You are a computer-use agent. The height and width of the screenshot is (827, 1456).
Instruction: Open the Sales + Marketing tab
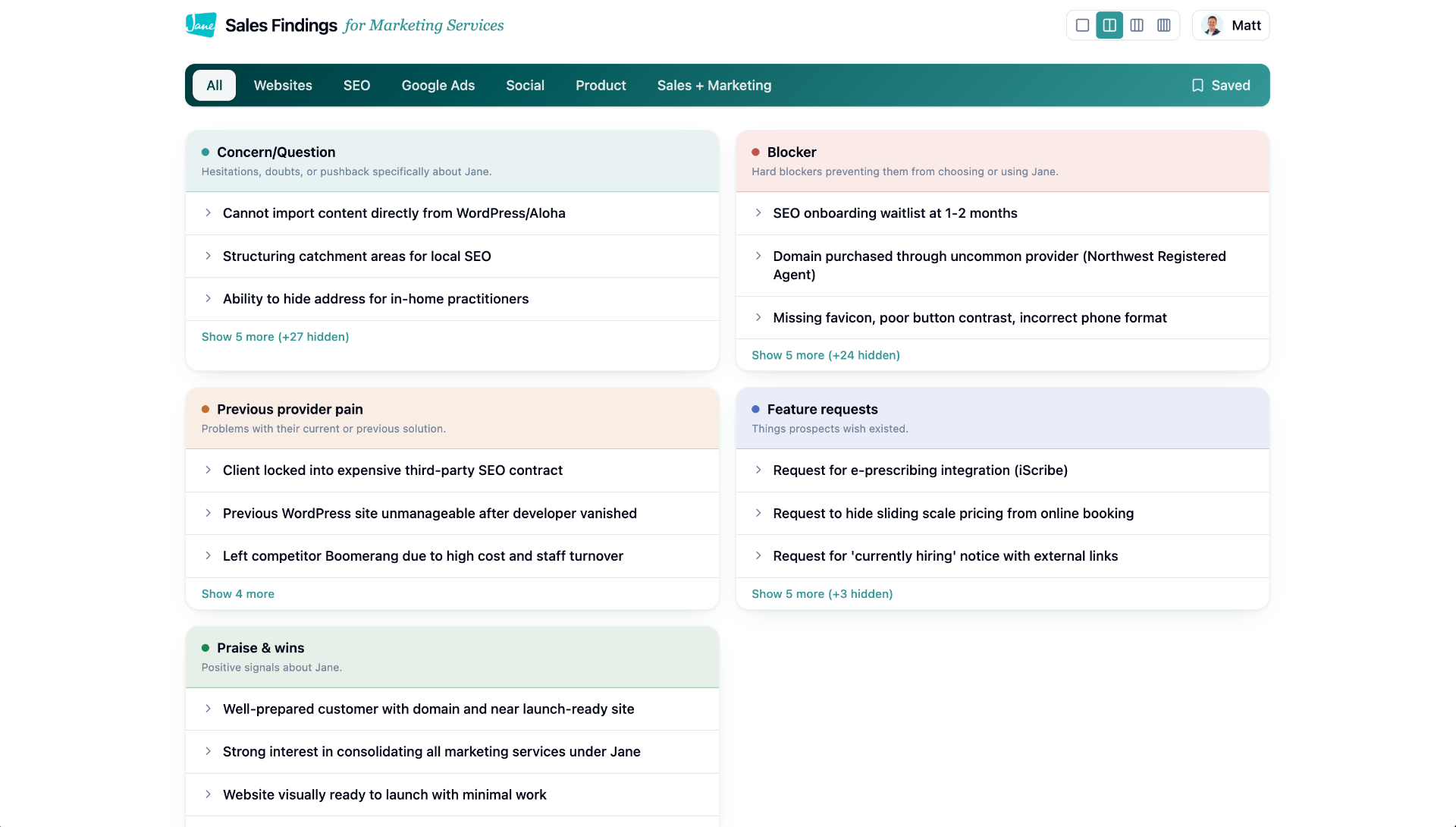[x=714, y=85]
